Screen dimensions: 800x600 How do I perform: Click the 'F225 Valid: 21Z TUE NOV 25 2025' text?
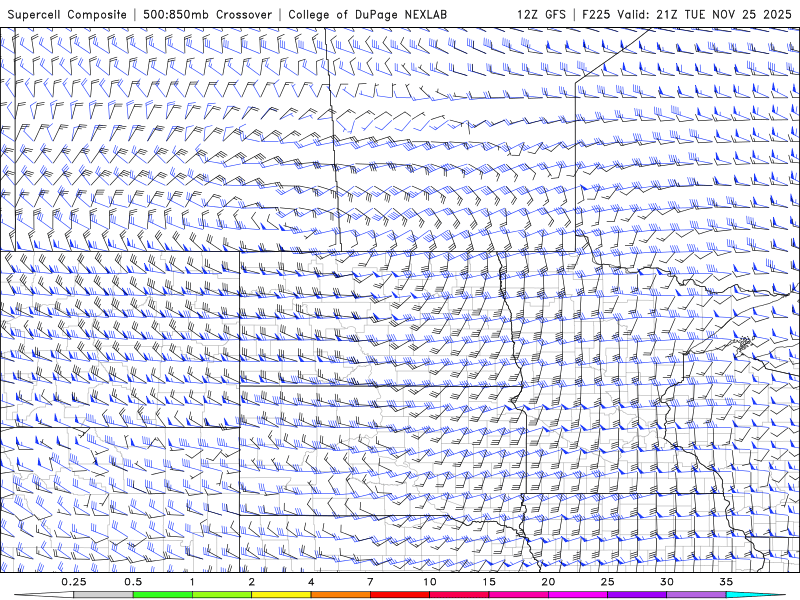click(x=687, y=14)
